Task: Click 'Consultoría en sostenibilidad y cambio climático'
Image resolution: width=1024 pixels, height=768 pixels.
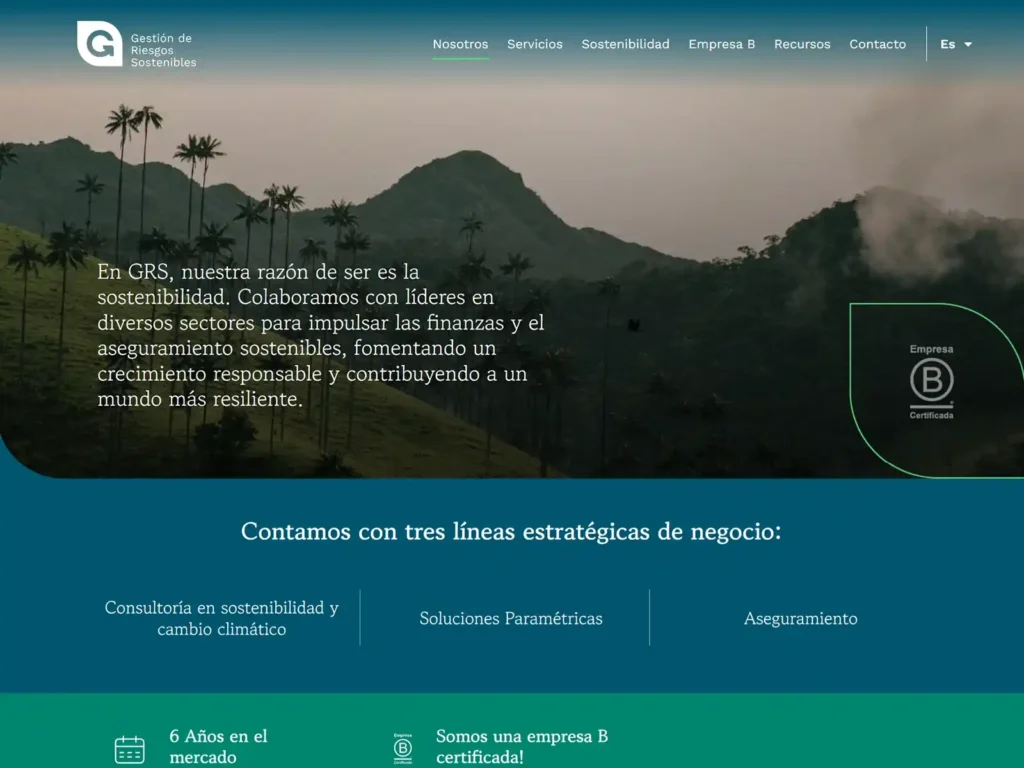Action: click(221, 618)
